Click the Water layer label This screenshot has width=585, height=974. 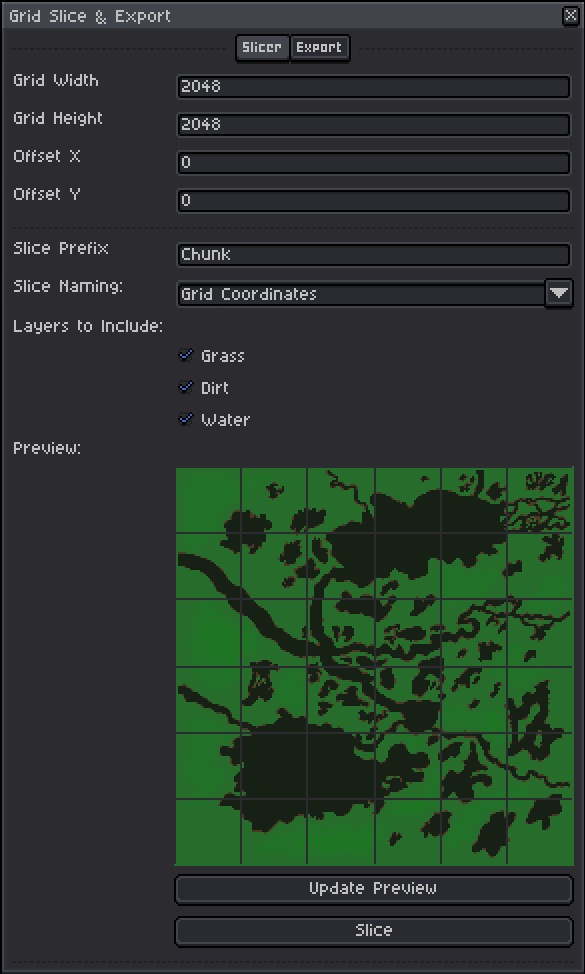[225, 420]
